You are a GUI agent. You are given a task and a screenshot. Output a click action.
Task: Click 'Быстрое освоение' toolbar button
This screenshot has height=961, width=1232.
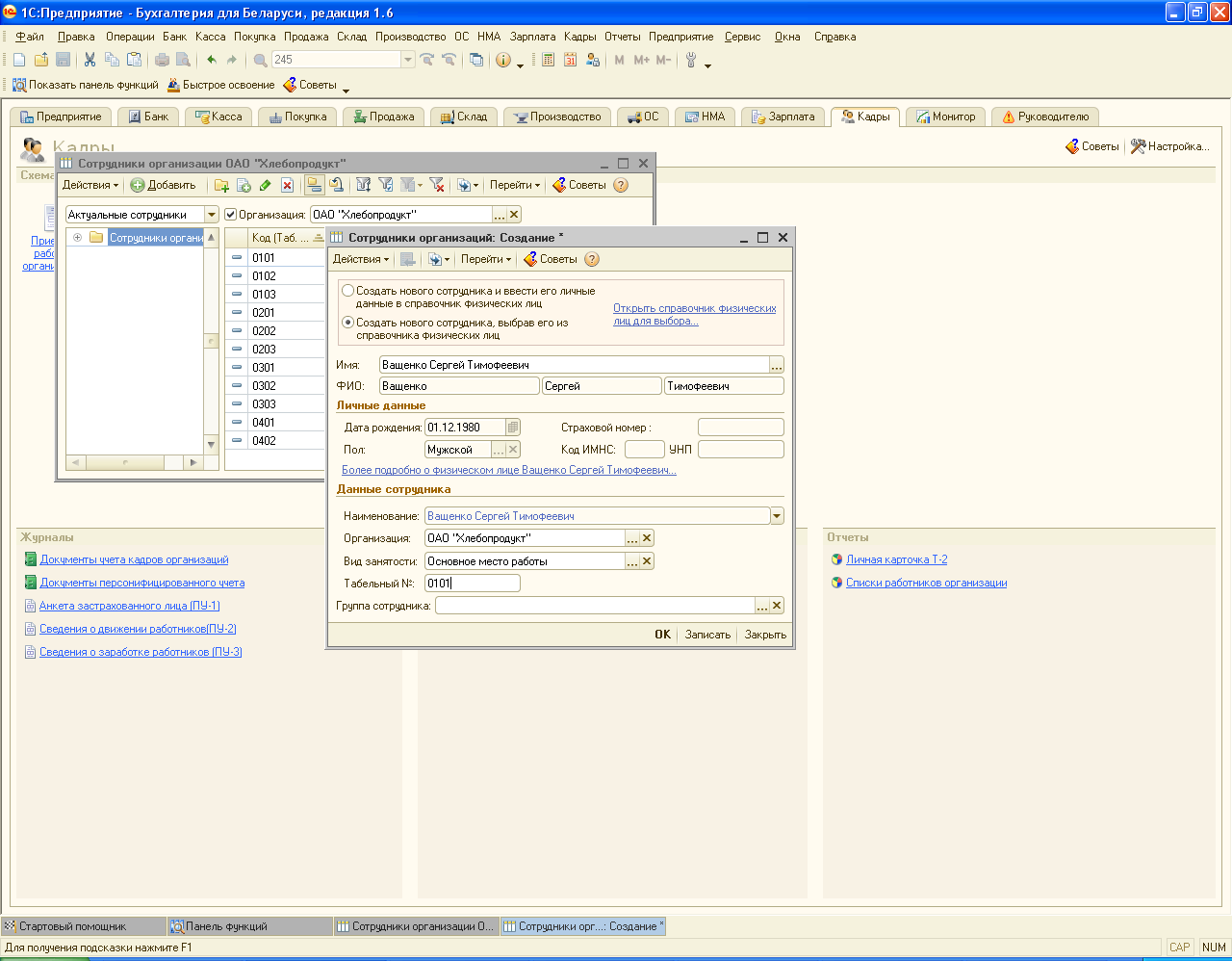coord(220,85)
